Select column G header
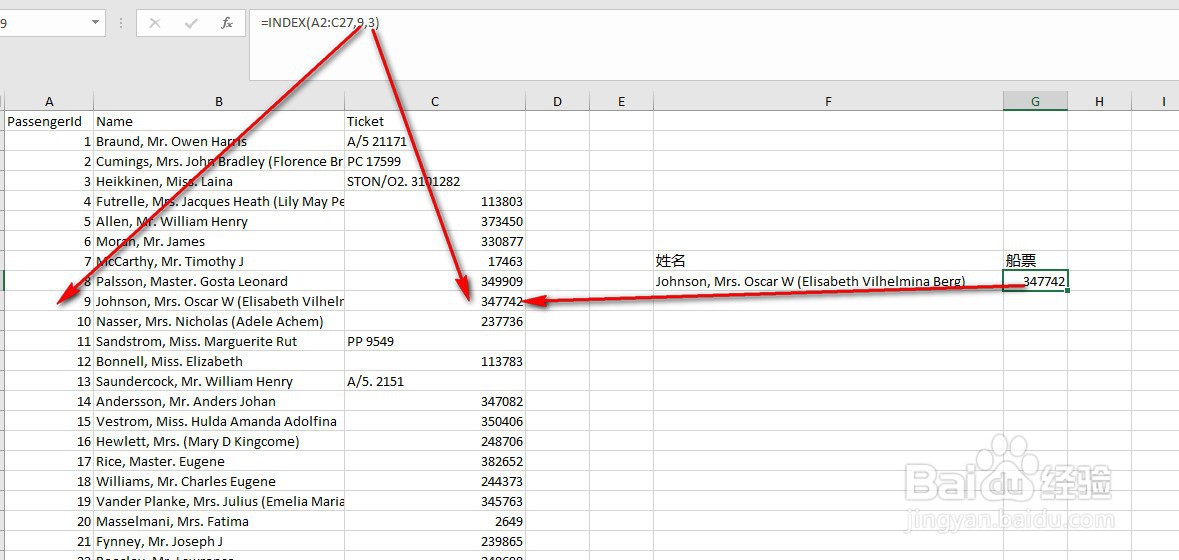 [1035, 101]
